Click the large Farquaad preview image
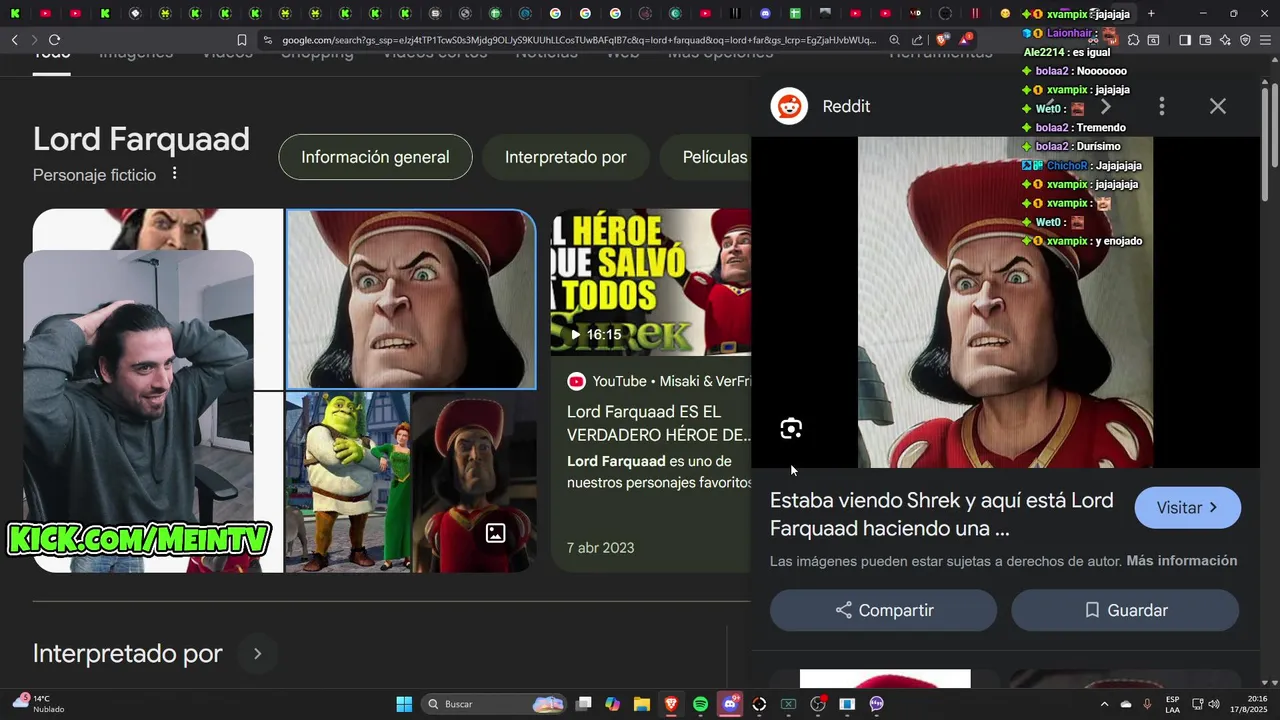This screenshot has width=1280, height=720. click(1005, 302)
